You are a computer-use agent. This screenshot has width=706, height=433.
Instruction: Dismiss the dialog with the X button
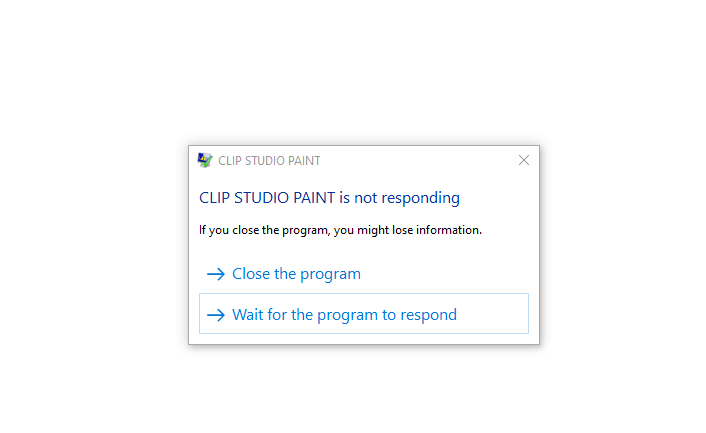tap(524, 160)
